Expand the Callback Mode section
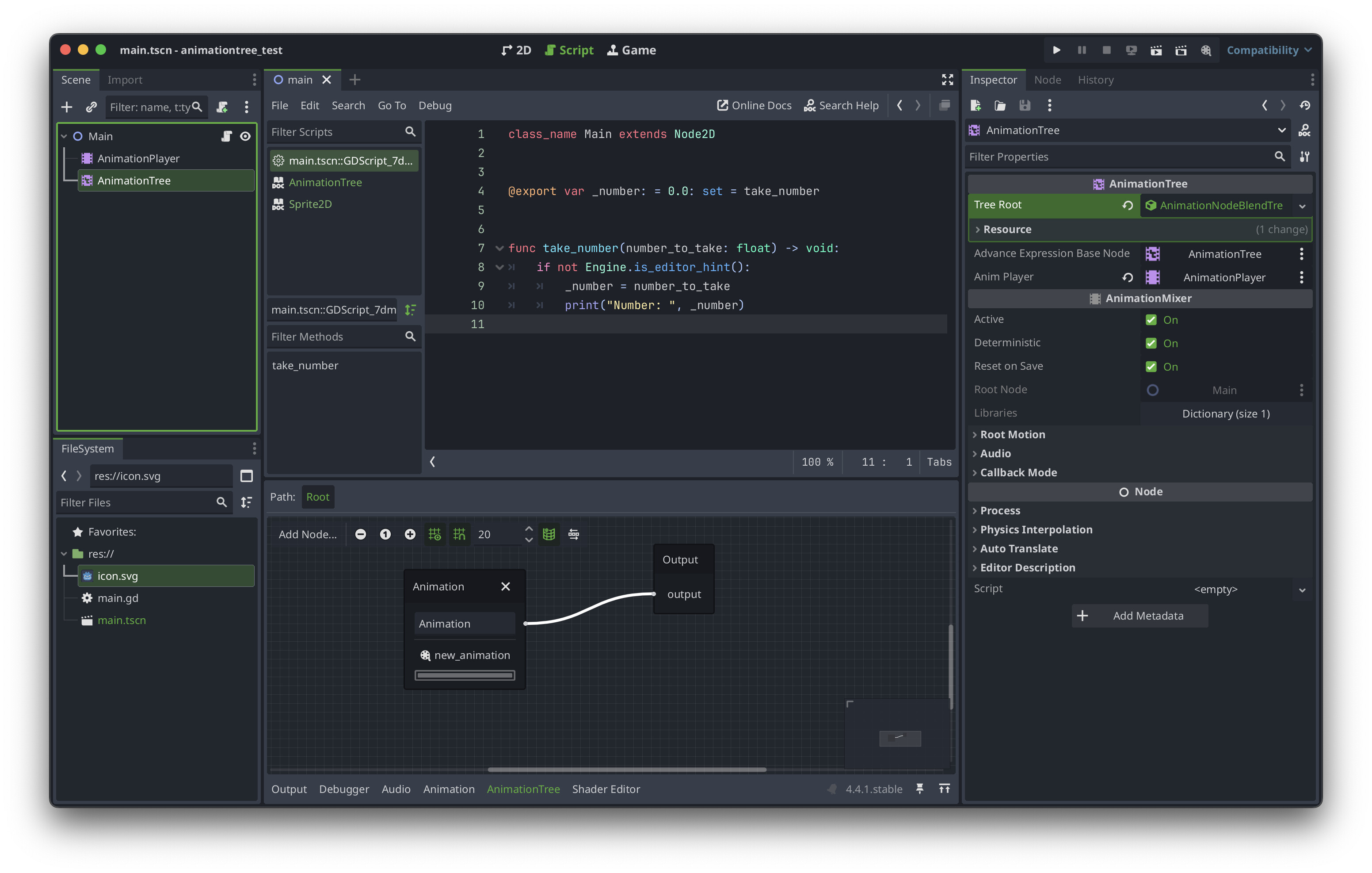The height and width of the screenshot is (873, 1372). tap(1140, 472)
